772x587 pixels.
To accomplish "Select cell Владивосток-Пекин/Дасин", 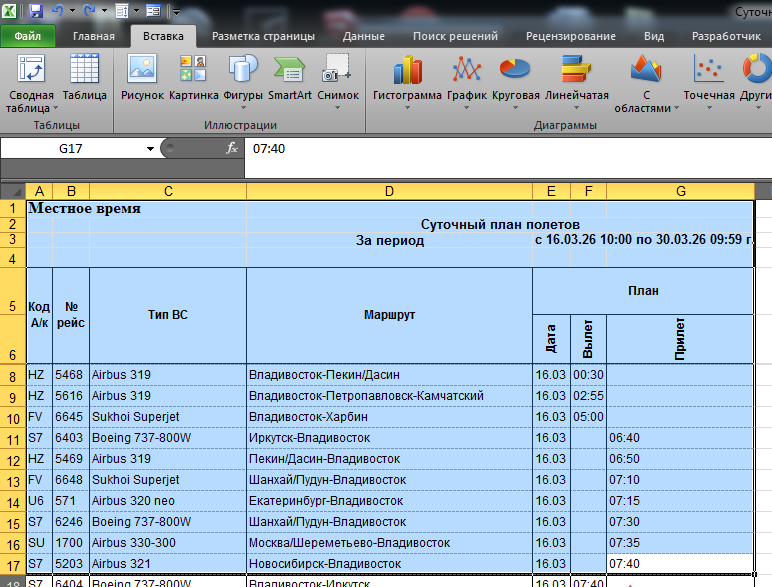I will (x=389, y=375).
